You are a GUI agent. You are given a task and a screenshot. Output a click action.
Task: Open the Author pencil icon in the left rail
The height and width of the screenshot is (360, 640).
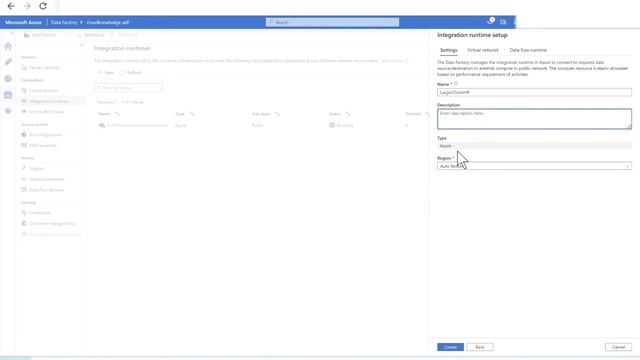(8, 62)
